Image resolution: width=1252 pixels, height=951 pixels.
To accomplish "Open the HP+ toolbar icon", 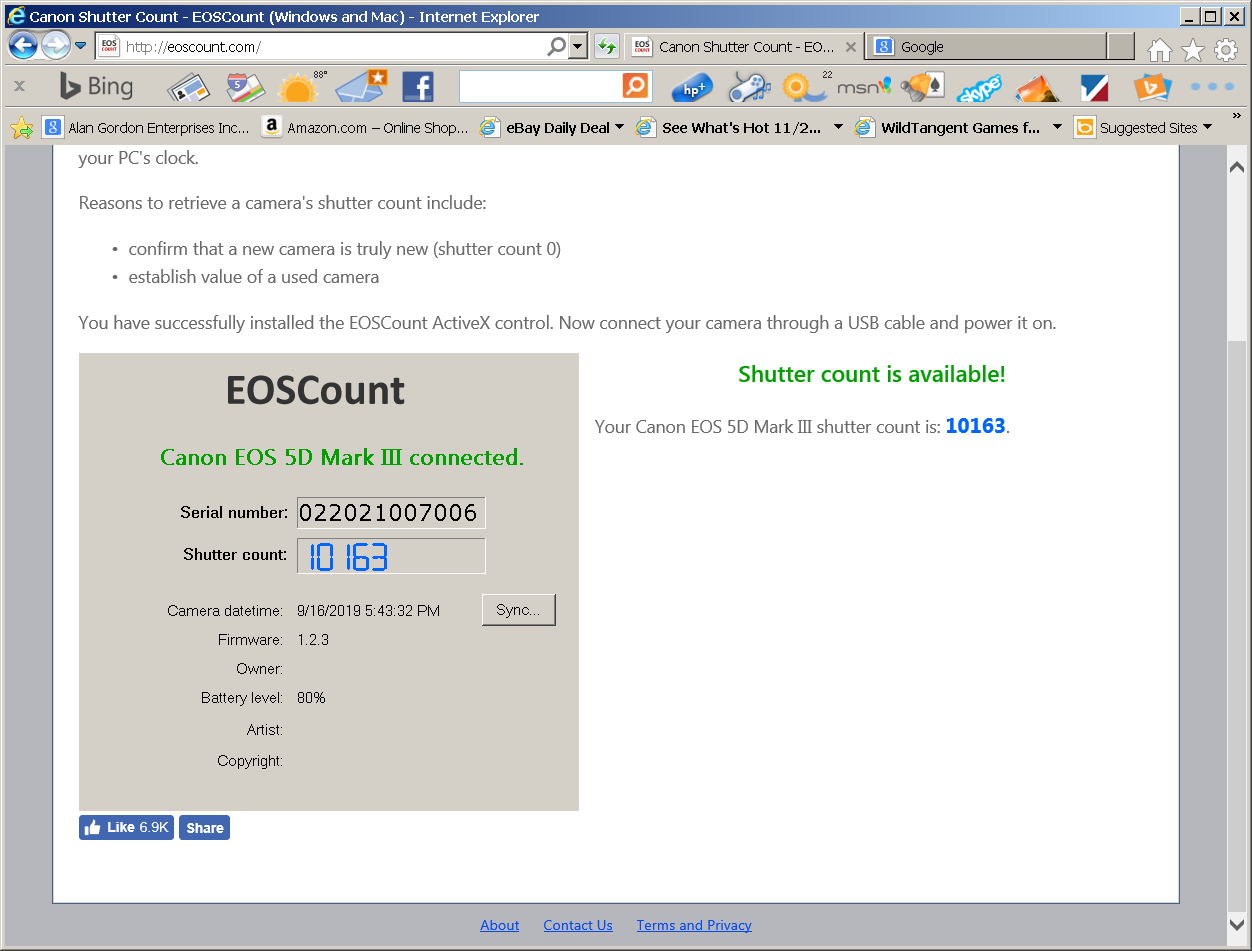I will [692, 88].
